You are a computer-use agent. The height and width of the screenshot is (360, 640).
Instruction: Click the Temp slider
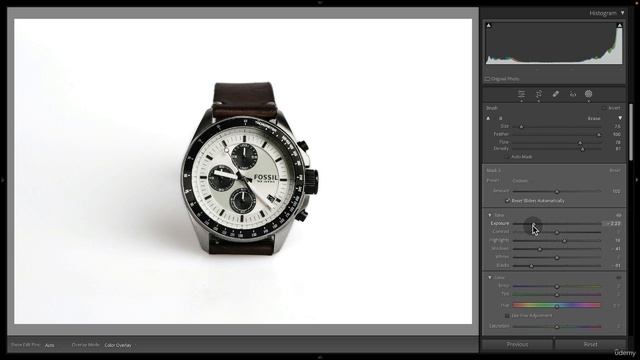556,286
